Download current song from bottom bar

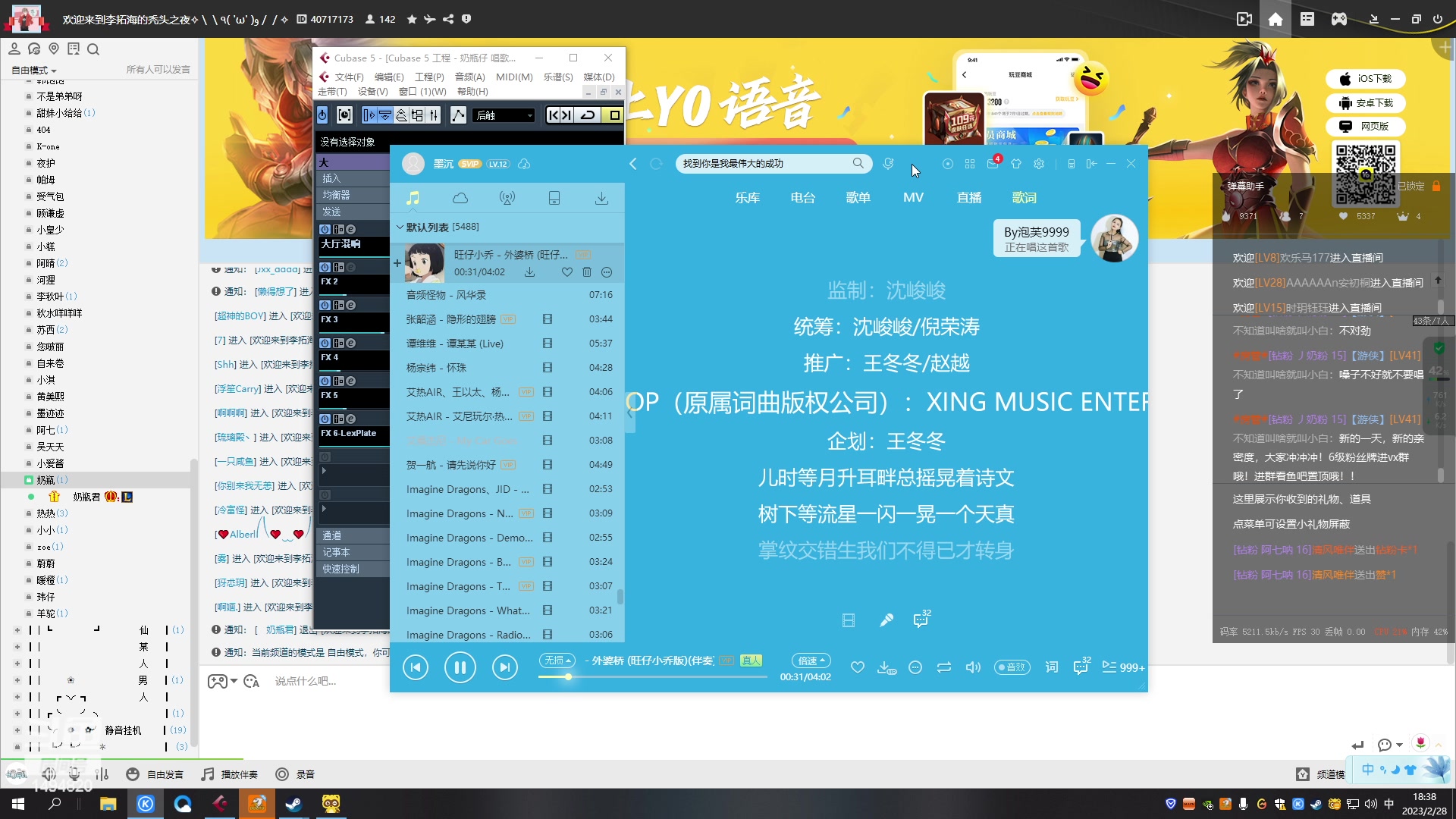coord(886,667)
